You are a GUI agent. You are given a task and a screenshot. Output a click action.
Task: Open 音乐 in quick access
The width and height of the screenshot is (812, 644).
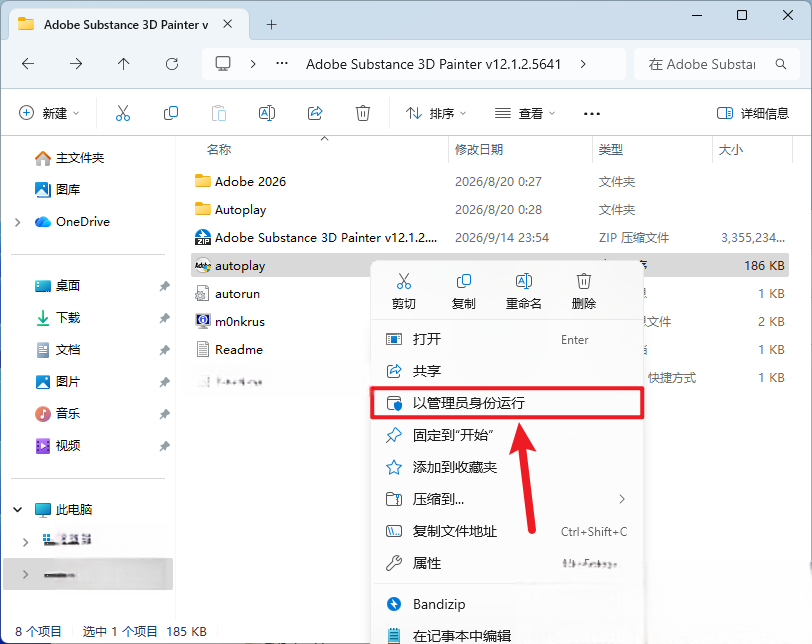[57, 414]
